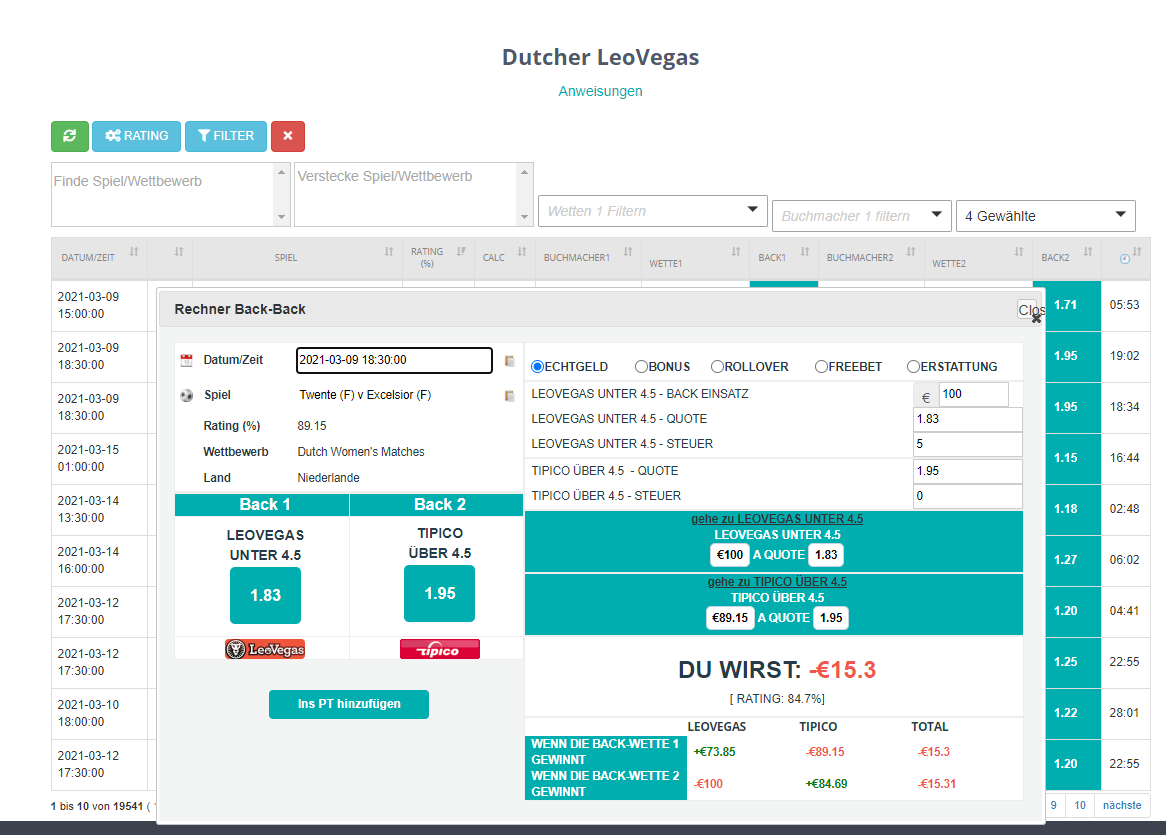Image resolution: width=1166 pixels, height=835 pixels.
Task: Go to page 10 in the pagination
Action: point(1080,805)
